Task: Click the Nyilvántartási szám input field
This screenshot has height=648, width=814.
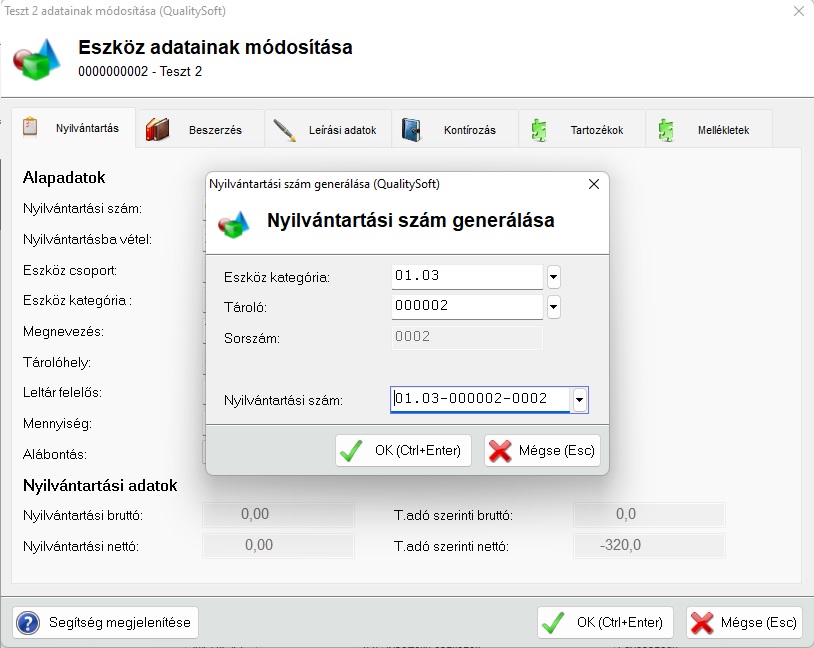Action: click(x=480, y=399)
